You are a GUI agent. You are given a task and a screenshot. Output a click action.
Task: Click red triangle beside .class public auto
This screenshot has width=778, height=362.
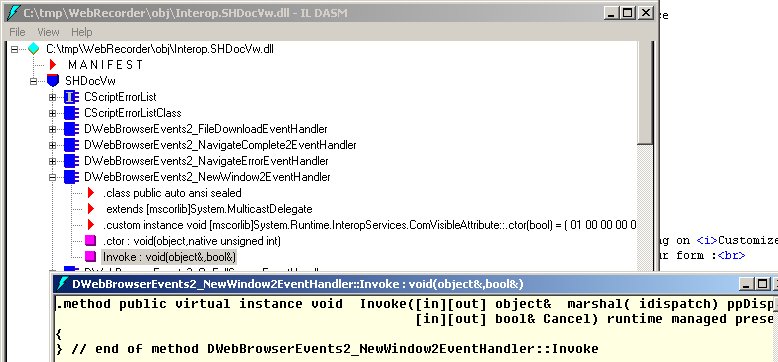(91, 193)
